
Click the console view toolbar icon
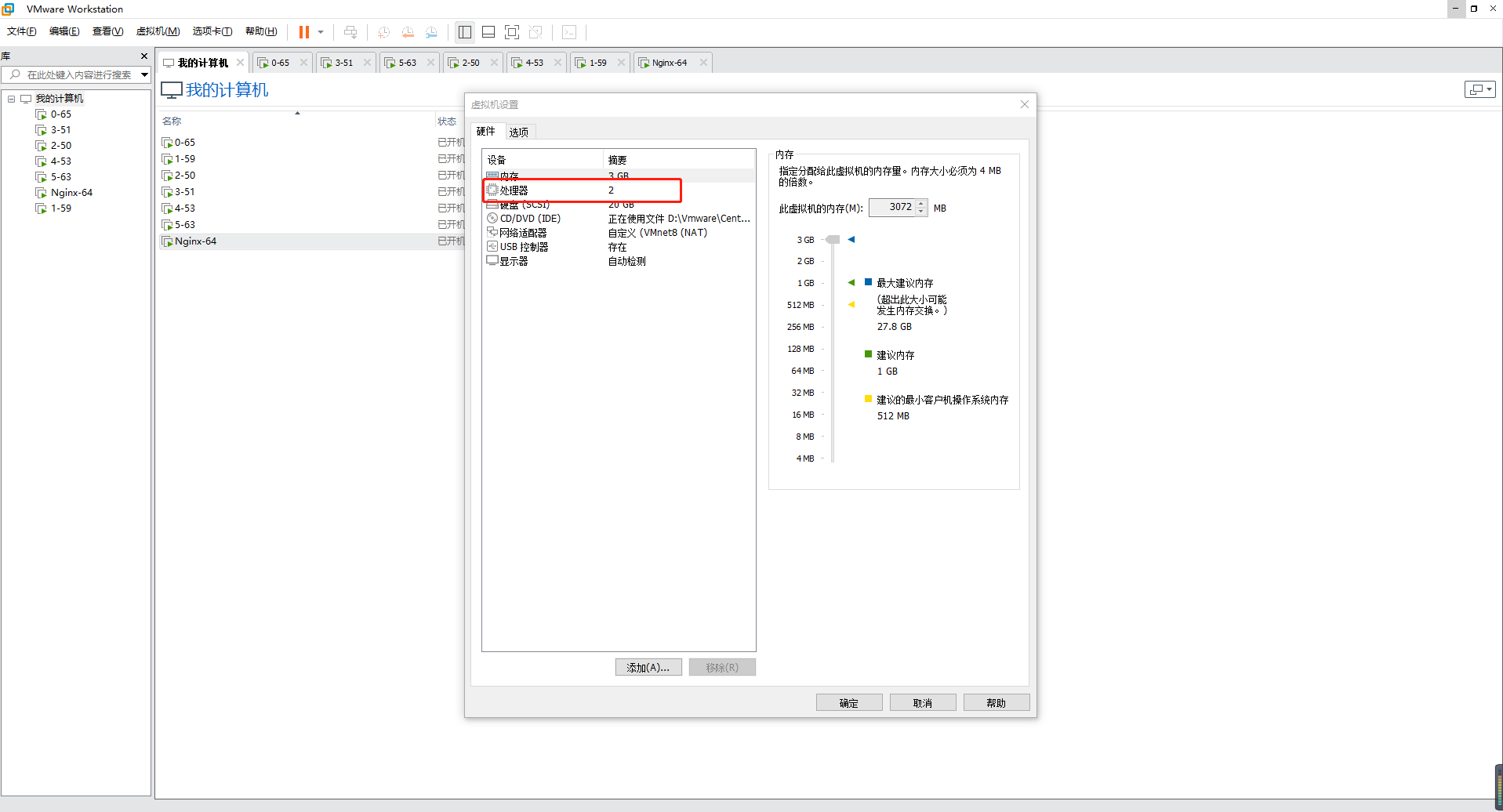point(569,32)
